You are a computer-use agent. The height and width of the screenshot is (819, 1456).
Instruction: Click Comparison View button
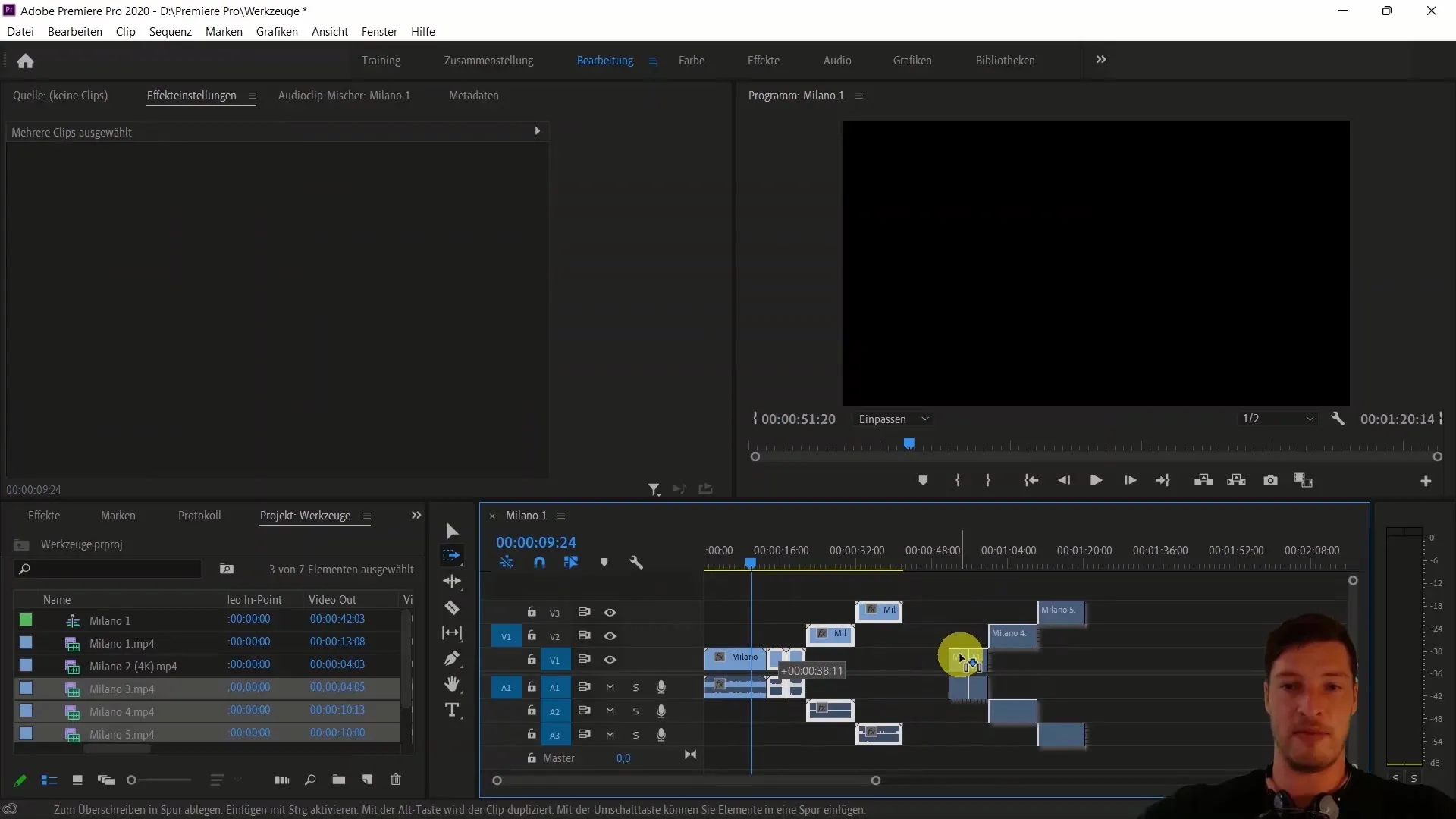(x=1304, y=481)
